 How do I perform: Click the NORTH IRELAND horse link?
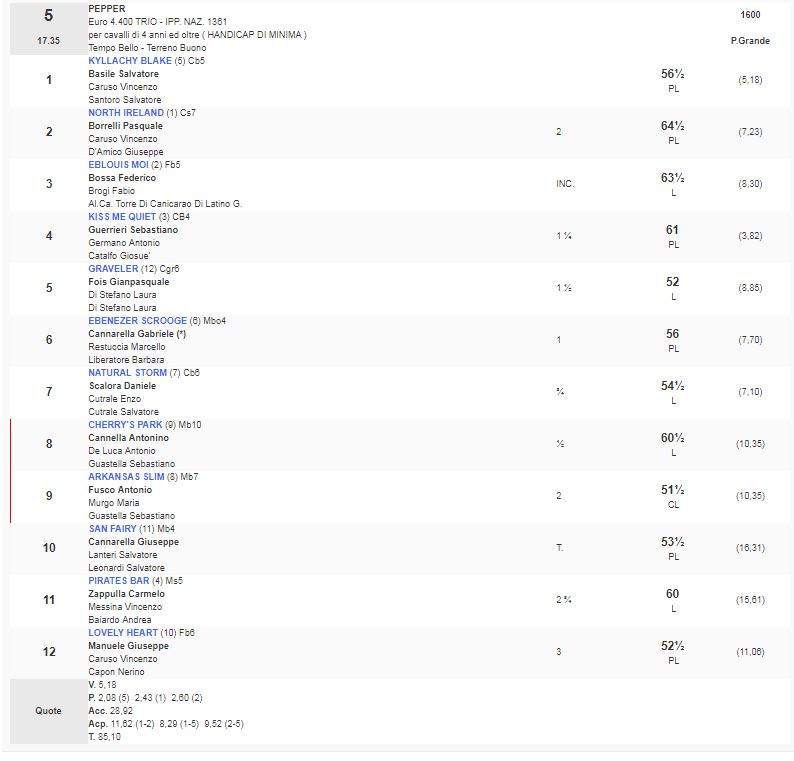pyautogui.click(x=126, y=113)
